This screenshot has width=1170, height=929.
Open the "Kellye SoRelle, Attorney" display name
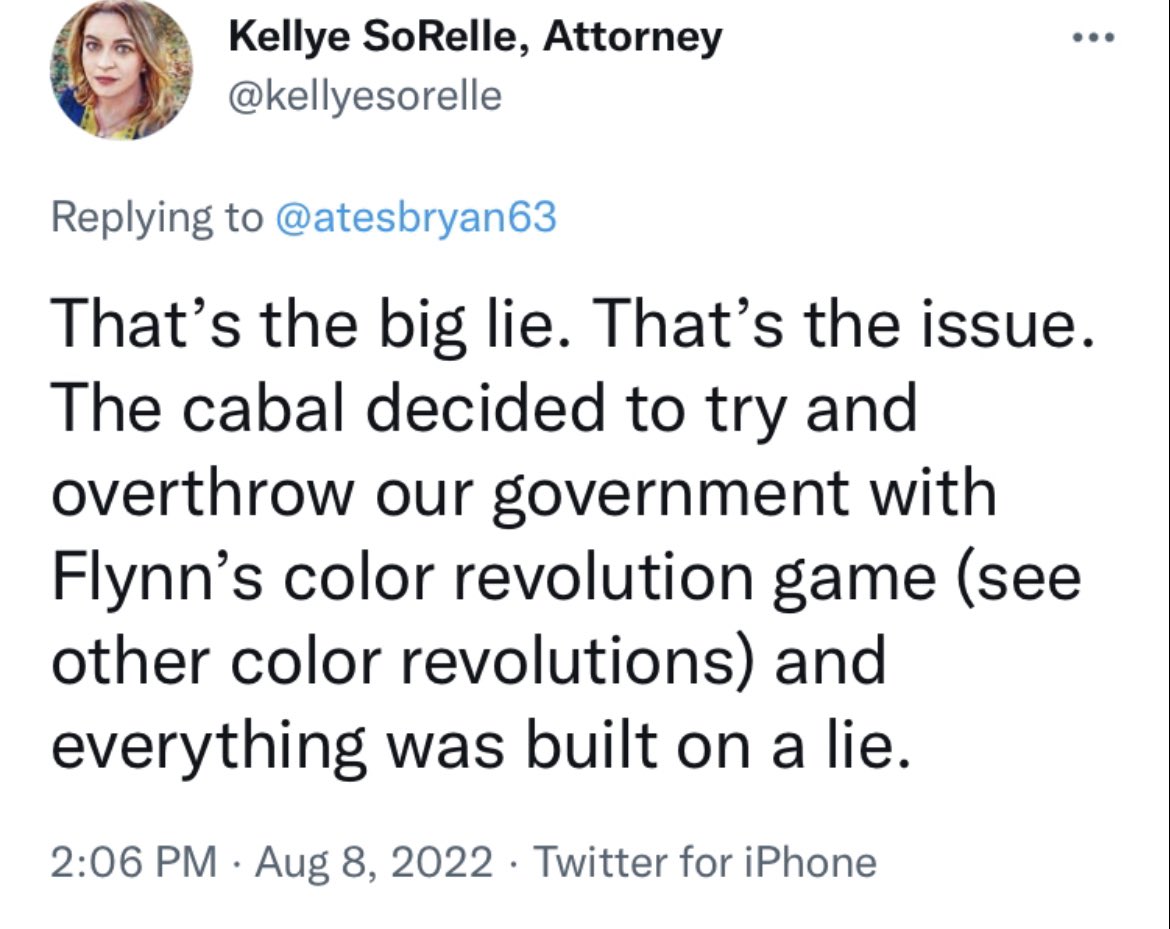tap(475, 39)
